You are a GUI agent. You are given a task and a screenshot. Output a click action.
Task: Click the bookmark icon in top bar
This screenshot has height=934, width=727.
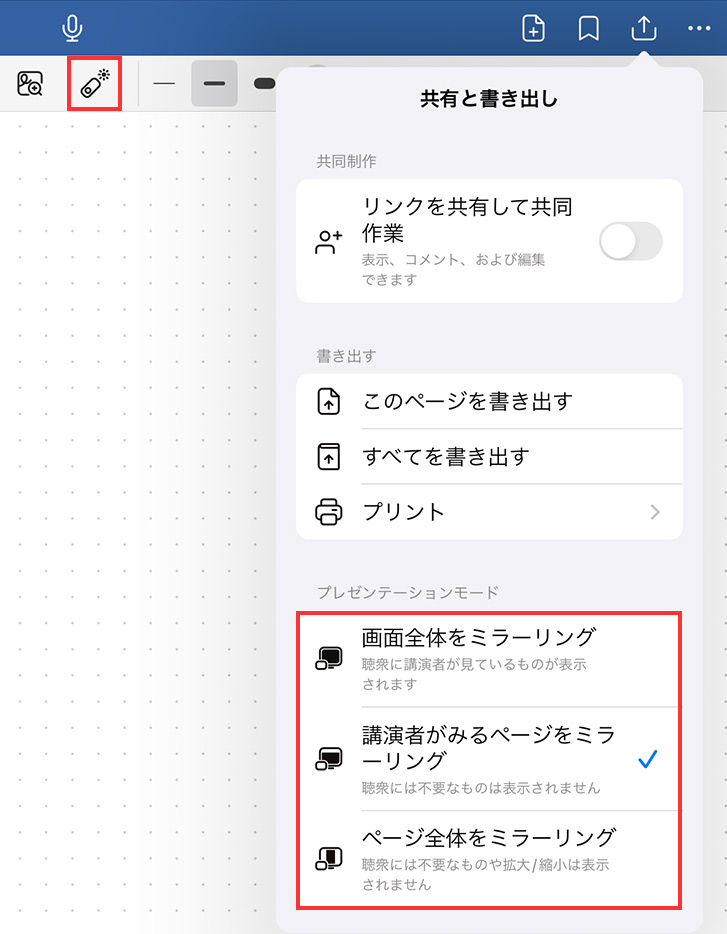point(588,29)
